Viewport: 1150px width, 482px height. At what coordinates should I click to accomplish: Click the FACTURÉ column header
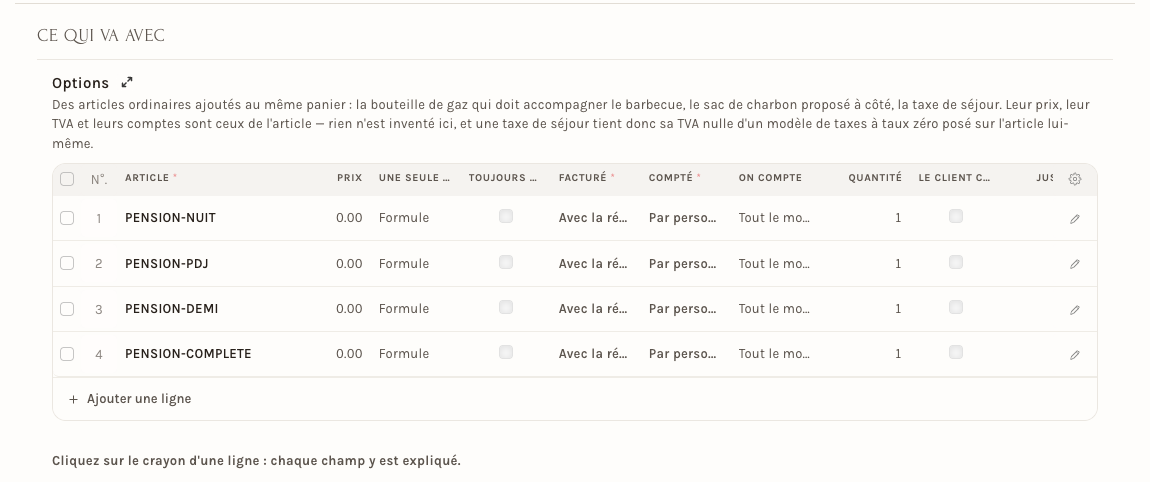pos(587,178)
